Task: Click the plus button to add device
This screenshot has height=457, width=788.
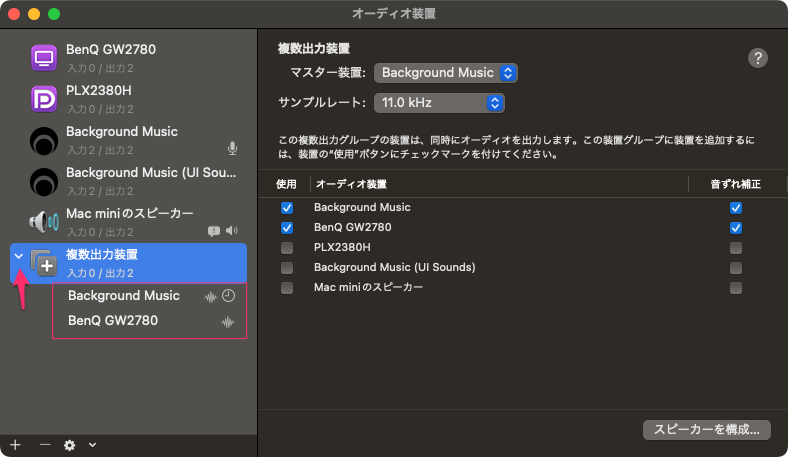Action: [15, 444]
